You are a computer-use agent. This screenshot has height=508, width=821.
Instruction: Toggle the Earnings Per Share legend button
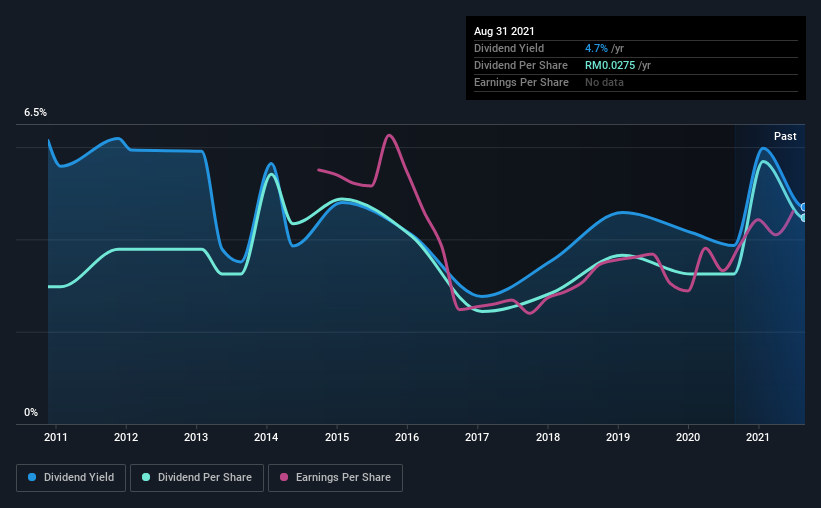coord(335,478)
